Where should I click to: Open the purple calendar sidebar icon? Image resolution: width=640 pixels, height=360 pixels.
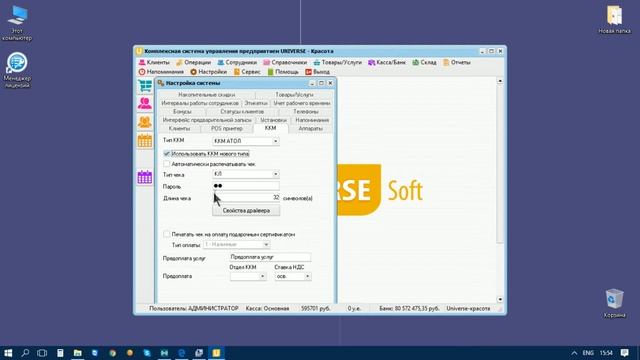144,178
